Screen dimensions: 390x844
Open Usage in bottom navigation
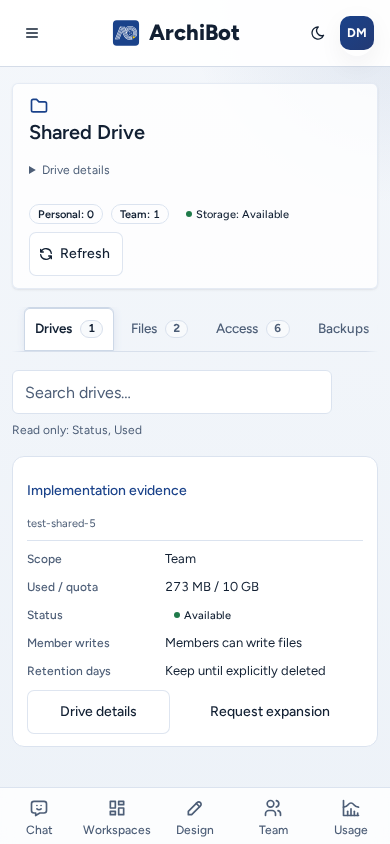[x=351, y=817]
